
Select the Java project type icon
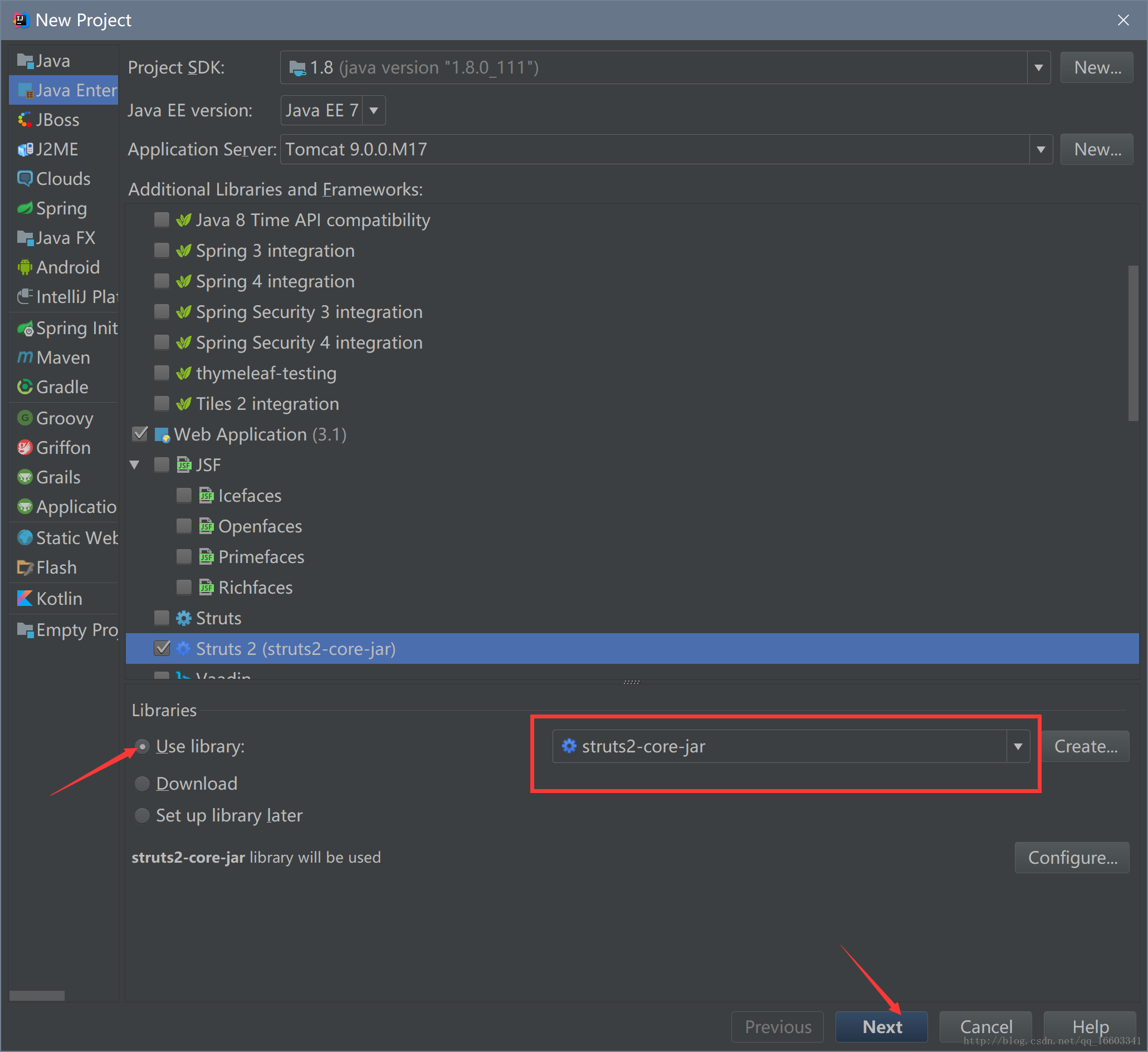pyautogui.click(x=25, y=61)
